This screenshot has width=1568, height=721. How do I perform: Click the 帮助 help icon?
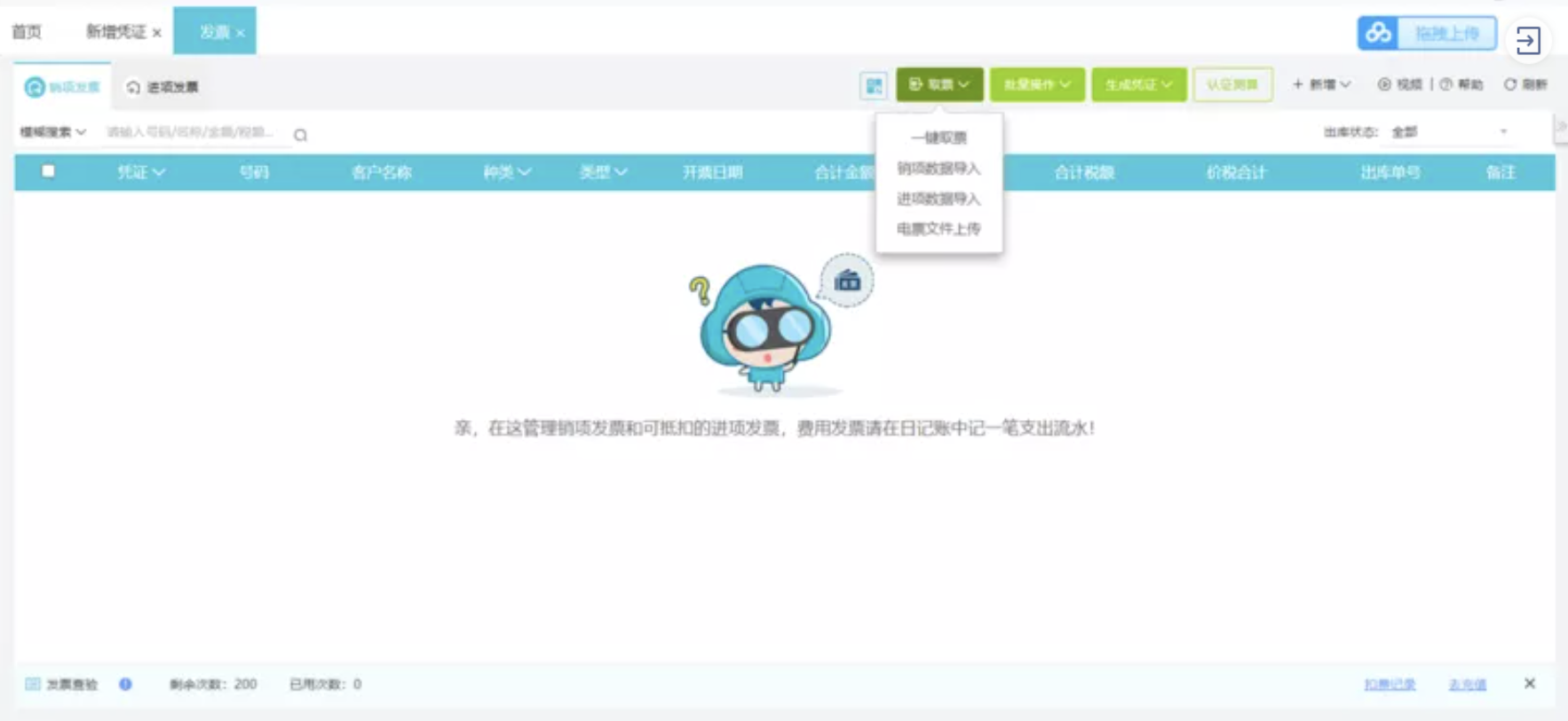tap(1446, 84)
